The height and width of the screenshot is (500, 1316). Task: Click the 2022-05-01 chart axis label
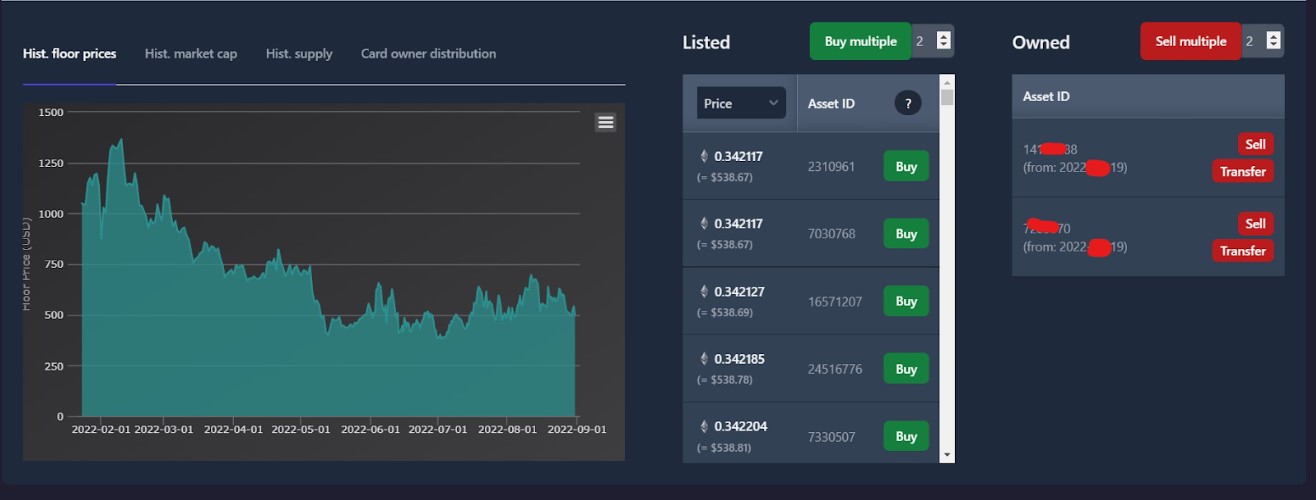click(300, 429)
